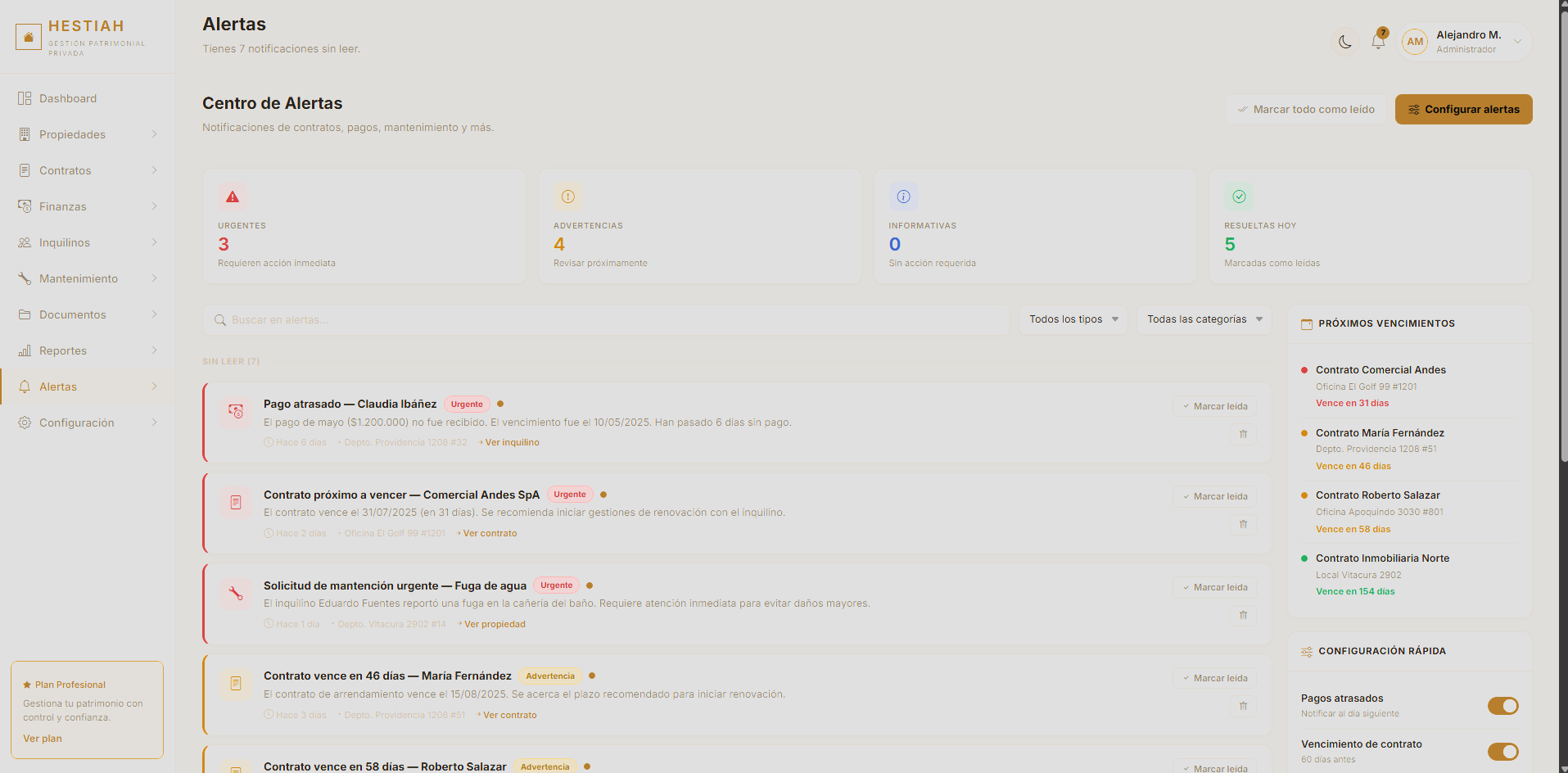This screenshot has height=773, width=1568.
Task: Toggle the Vencimiento de contrato switch
Action: tap(1503, 752)
